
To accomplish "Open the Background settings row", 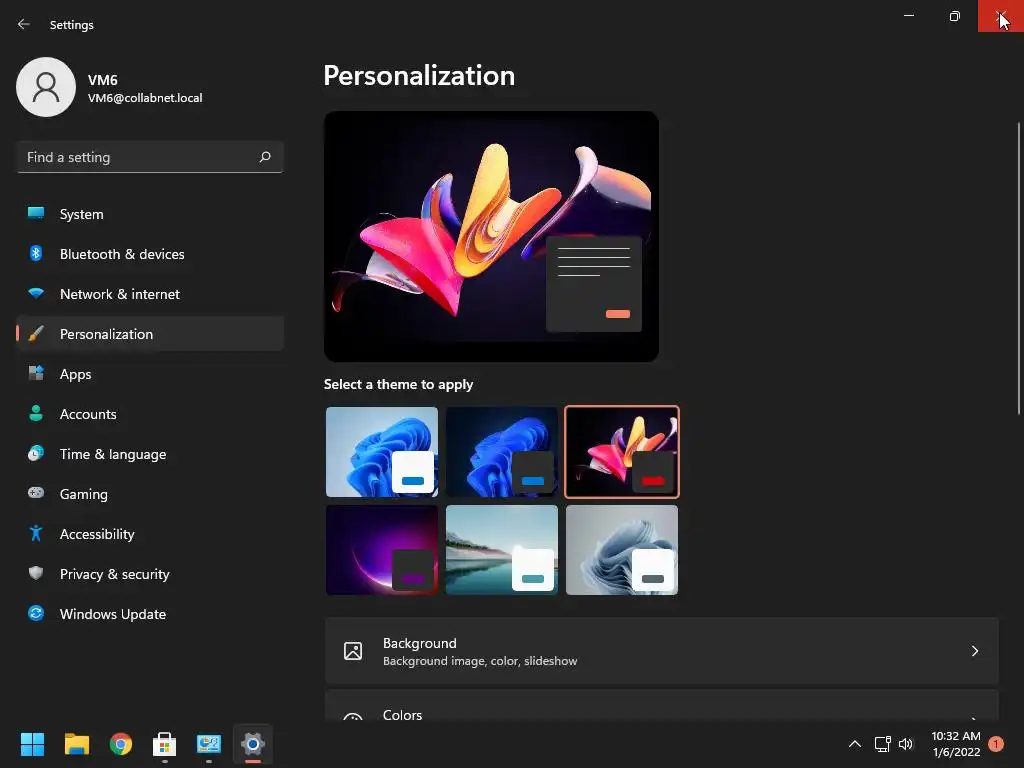I will [662, 651].
